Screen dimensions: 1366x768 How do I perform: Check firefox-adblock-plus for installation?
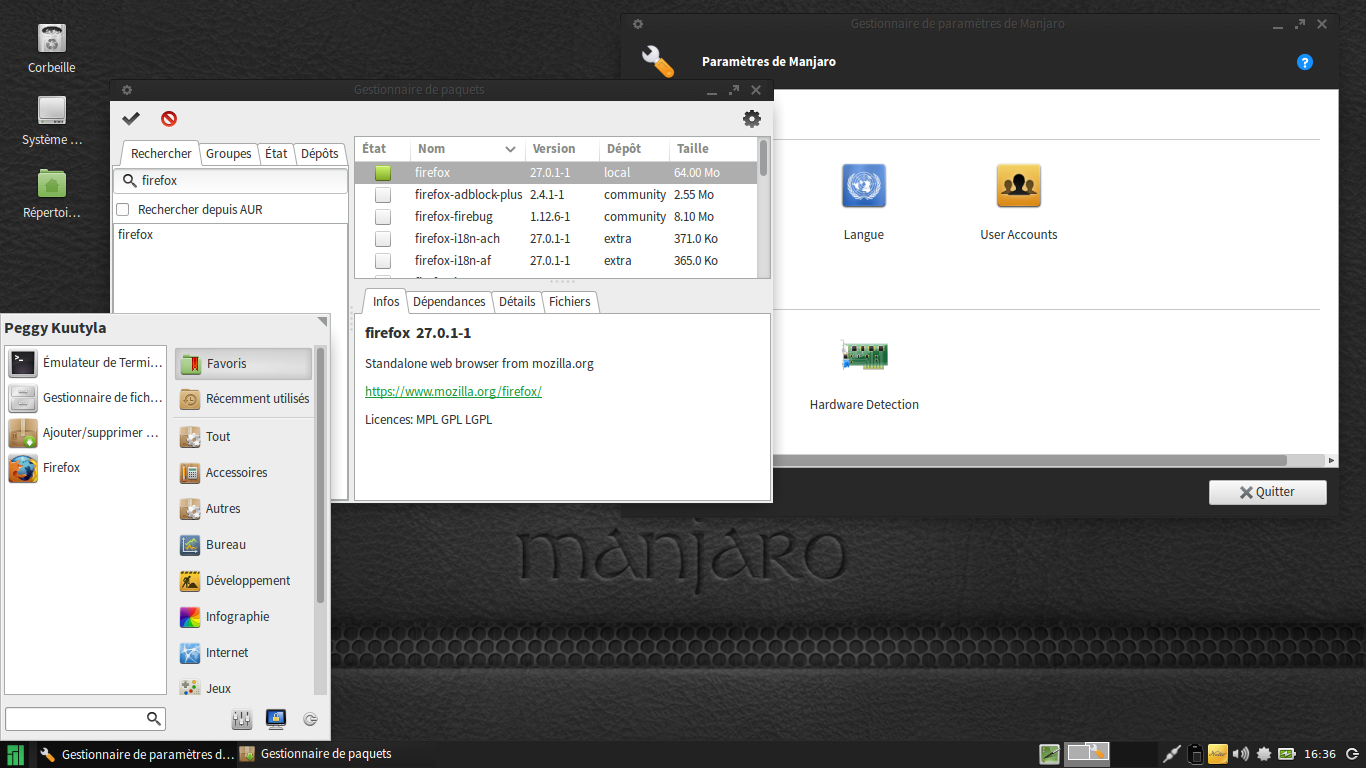(383, 194)
